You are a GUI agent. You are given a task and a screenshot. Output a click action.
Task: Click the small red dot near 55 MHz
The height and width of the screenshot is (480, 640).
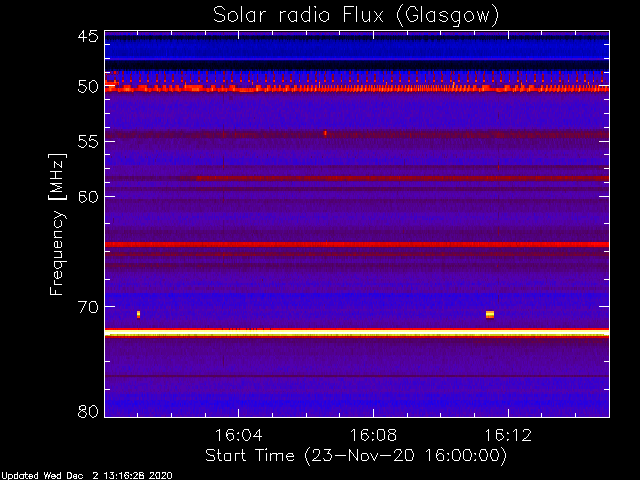325,133
